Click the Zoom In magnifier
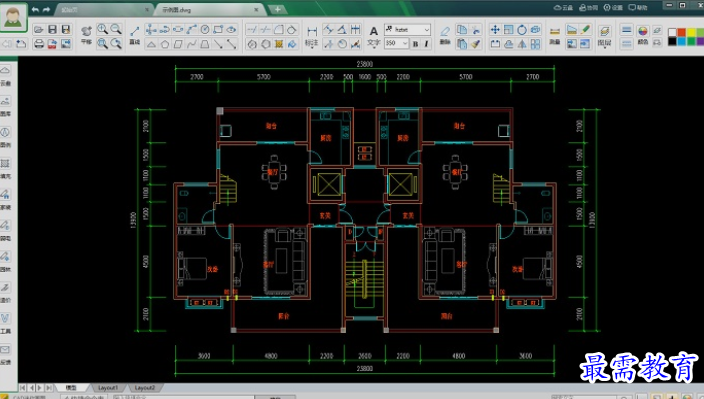This screenshot has height=399, width=704. pyautogui.click(x=102, y=29)
